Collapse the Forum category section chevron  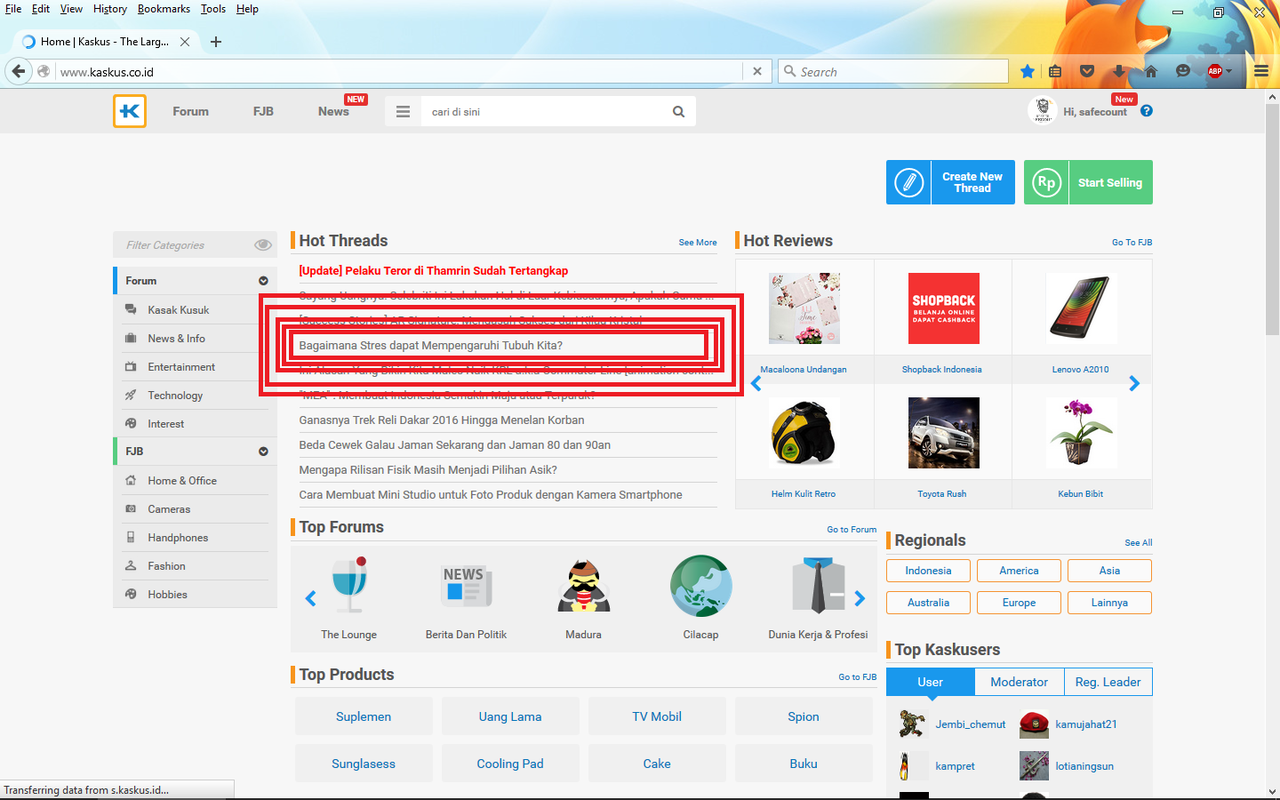tap(263, 281)
